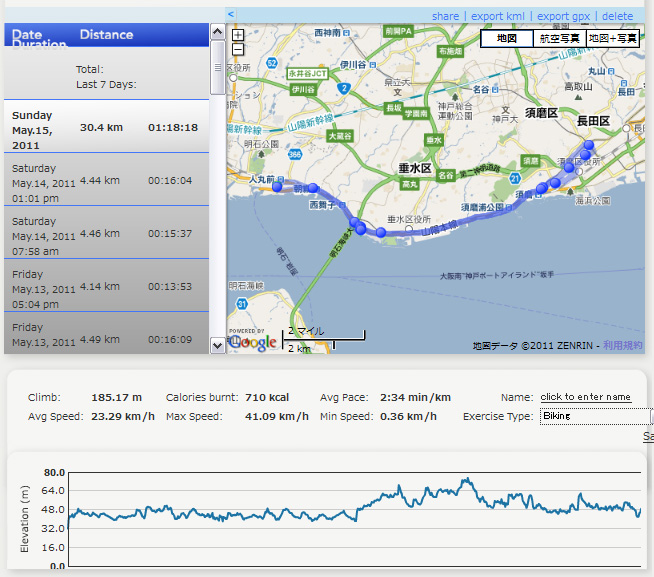Sort activities by Date column header
Image resolution: width=654 pixels, height=577 pixels.
click(x=27, y=34)
